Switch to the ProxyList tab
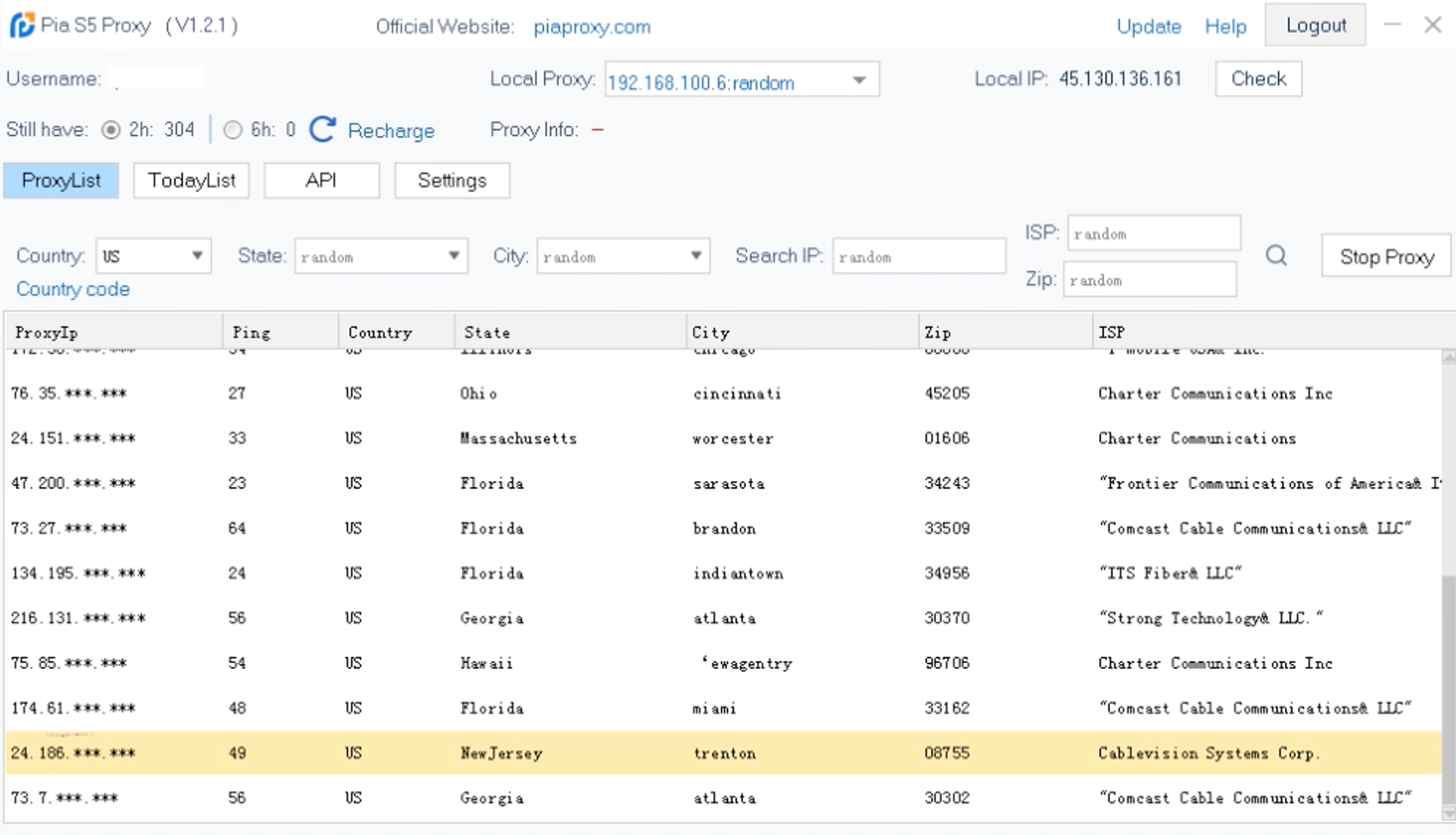This screenshot has width=1456, height=835. [x=61, y=181]
